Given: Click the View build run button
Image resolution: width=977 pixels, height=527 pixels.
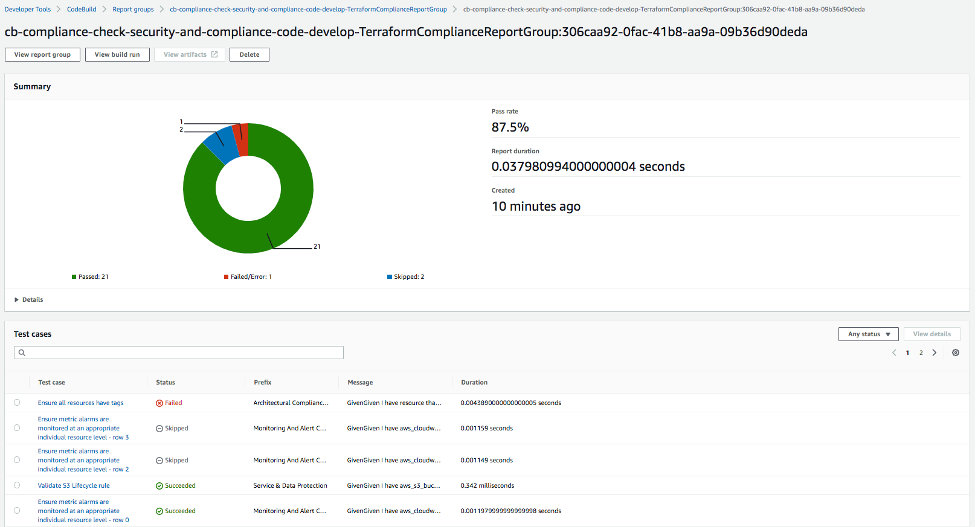Looking at the screenshot, I should (117, 55).
